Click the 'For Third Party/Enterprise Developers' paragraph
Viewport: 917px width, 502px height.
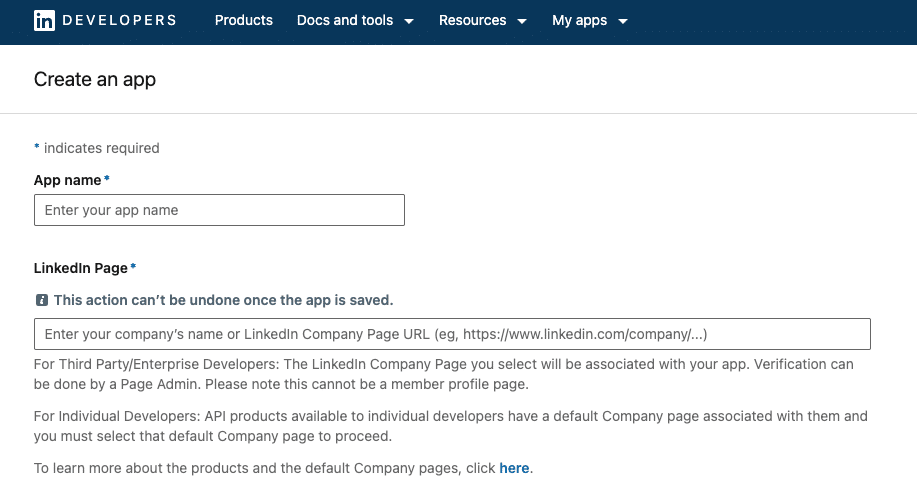tap(443, 374)
